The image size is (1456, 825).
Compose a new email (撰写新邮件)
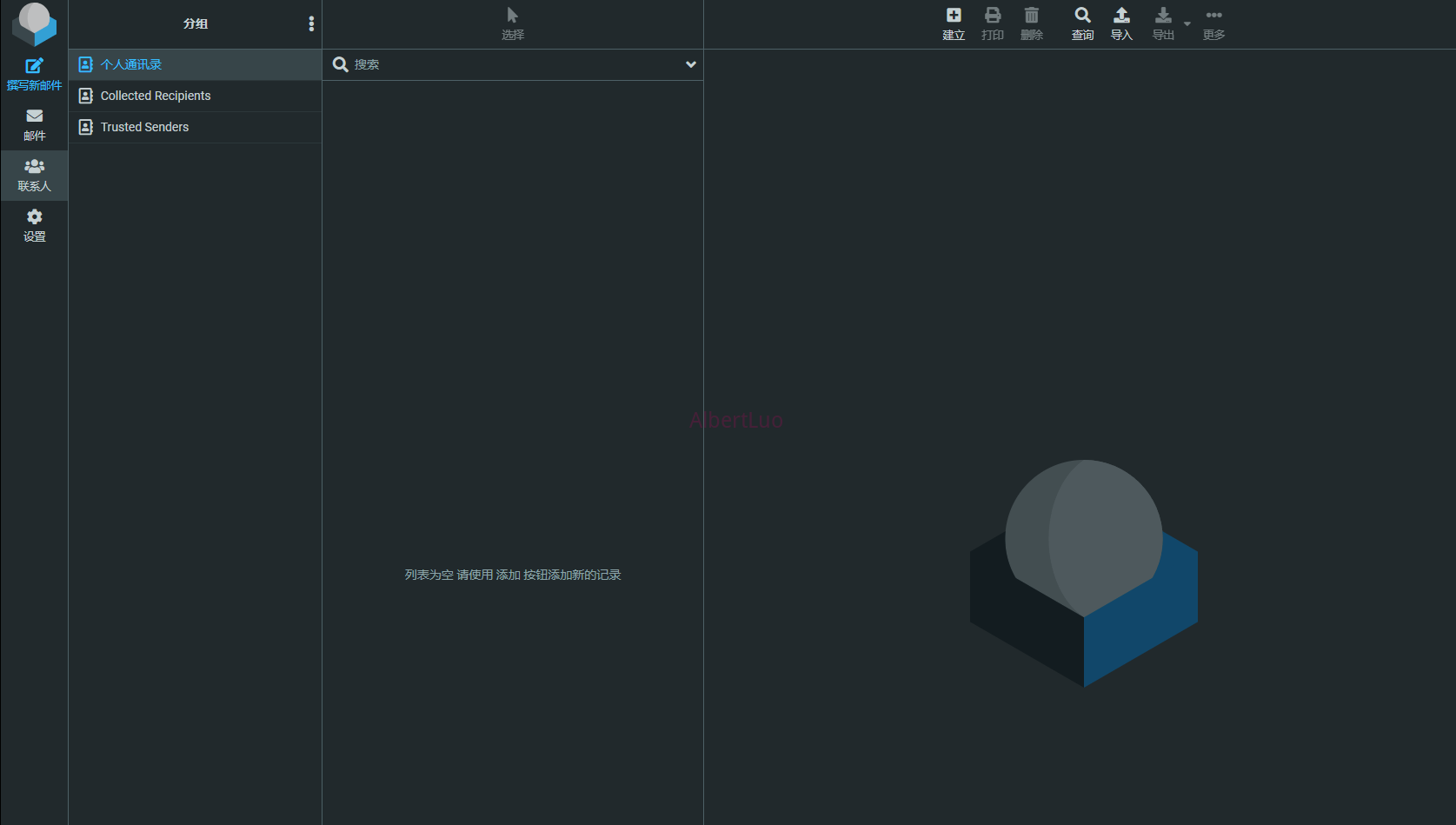pyautogui.click(x=34, y=75)
